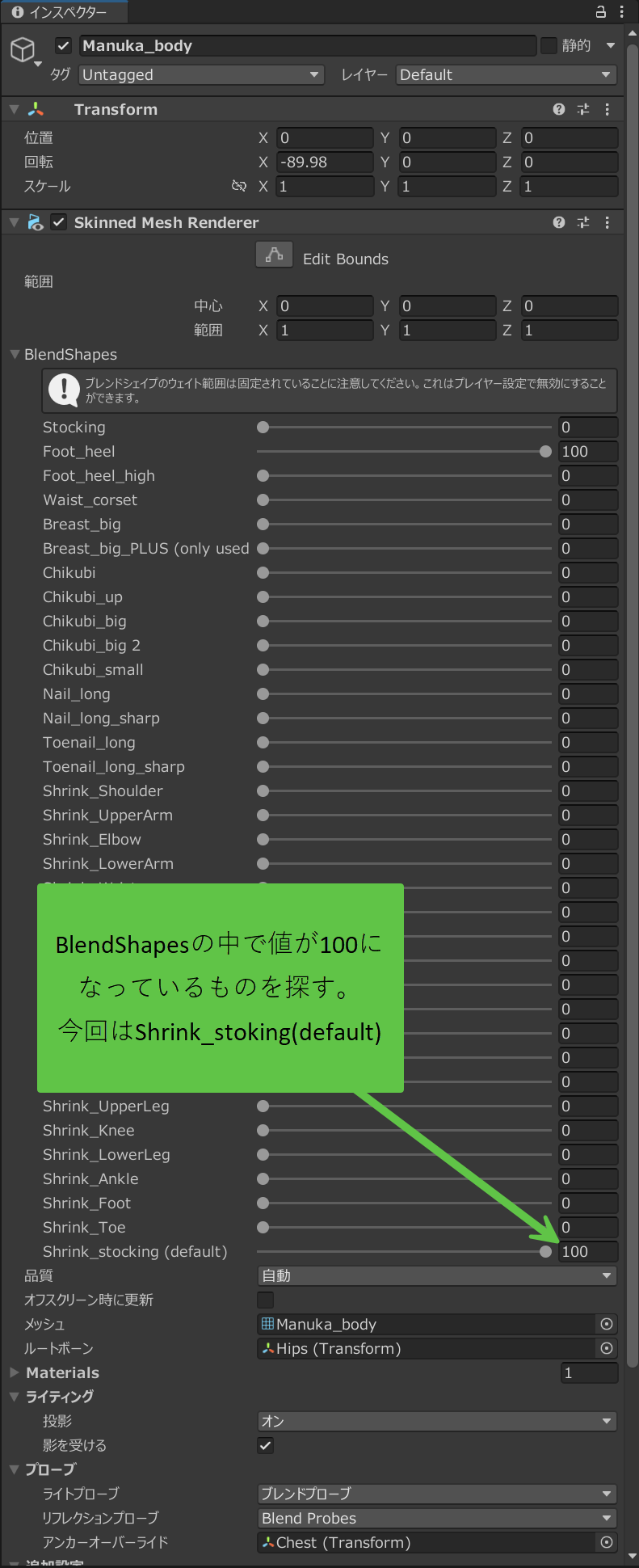Screen dimensions: 639x1568
Task: Open the Tag dropdown showing Untagged
Action: (x=201, y=75)
